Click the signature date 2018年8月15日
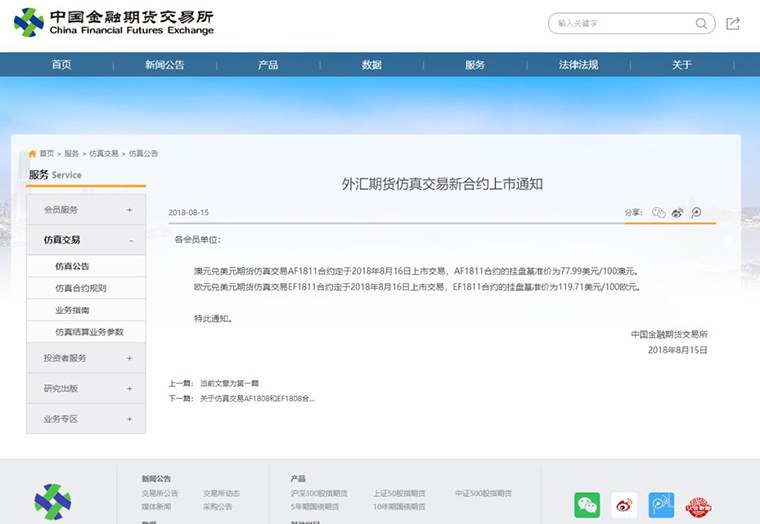Viewport: 760px width, 524px height. point(678,350)
